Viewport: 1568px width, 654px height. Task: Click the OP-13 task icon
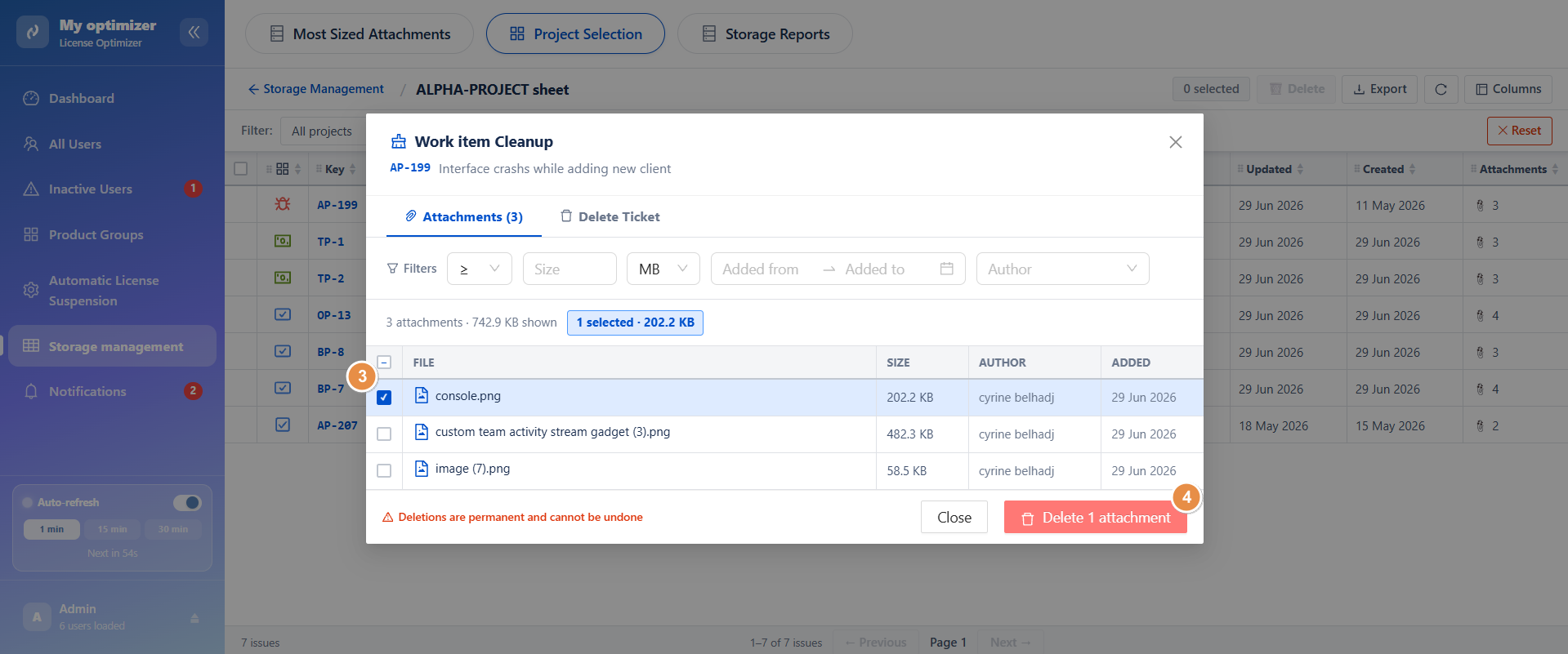point(283,314)
